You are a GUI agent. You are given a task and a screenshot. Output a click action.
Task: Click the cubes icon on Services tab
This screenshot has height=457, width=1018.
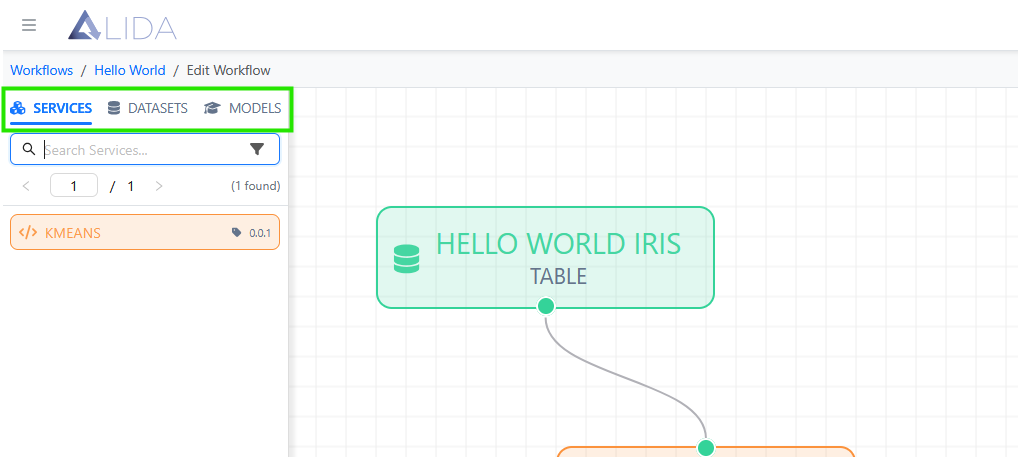pyautogui.click(x=18, y=108)
